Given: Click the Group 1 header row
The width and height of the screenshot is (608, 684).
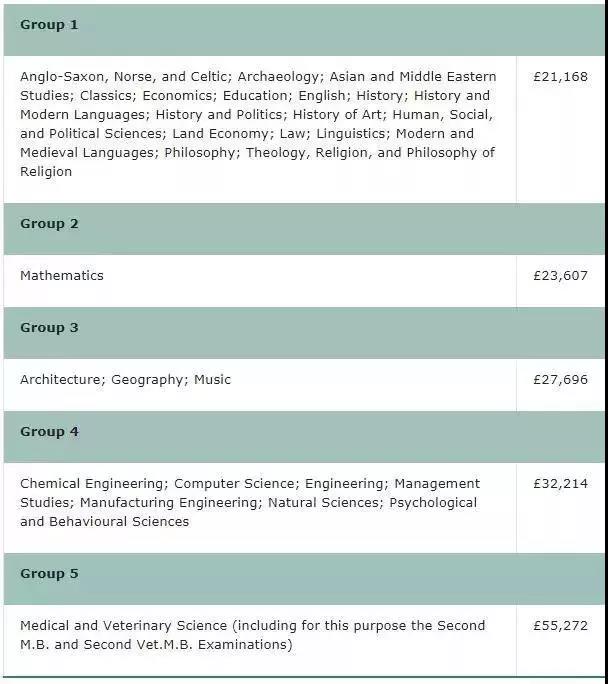Looking at the screenshot, I should [x=304, y=30].
